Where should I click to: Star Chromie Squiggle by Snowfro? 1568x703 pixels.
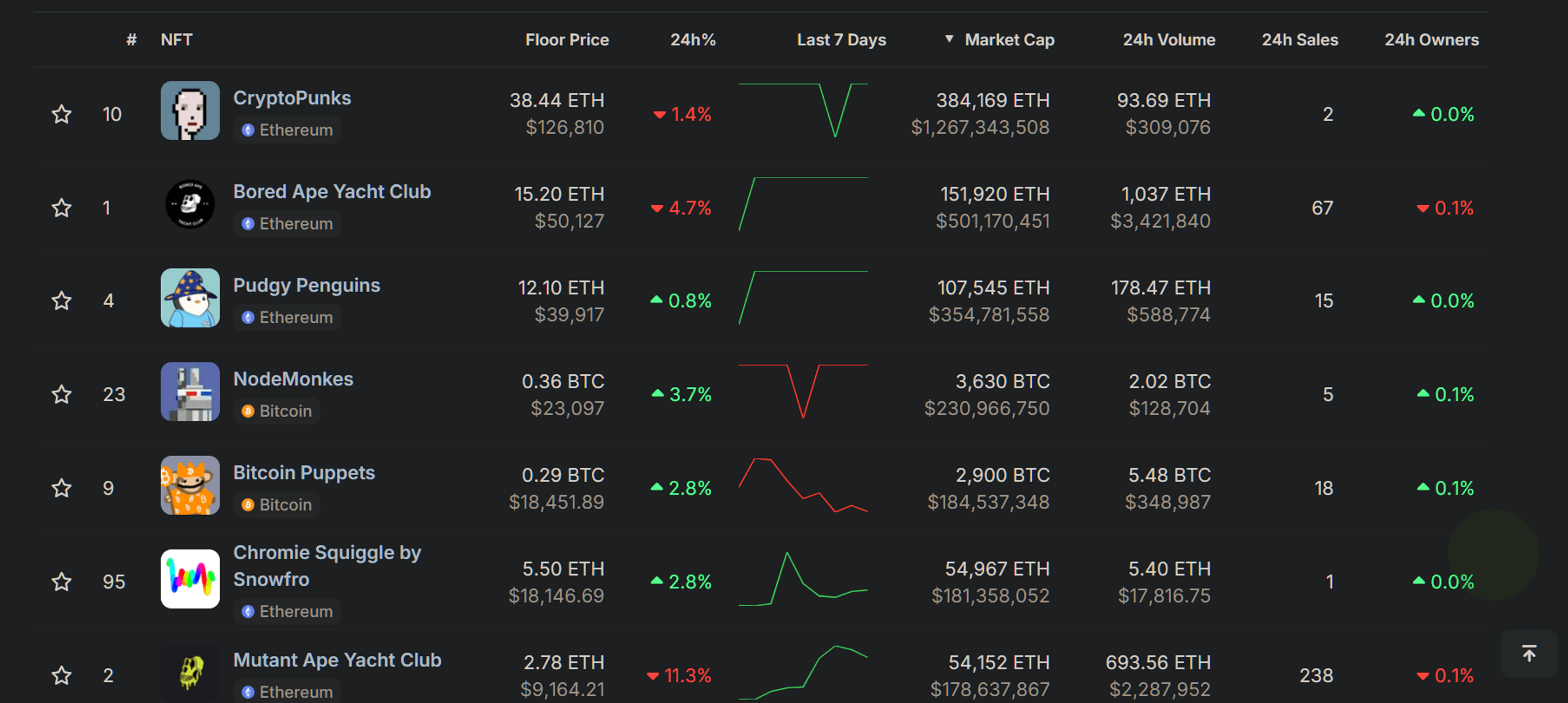(61, 581)
